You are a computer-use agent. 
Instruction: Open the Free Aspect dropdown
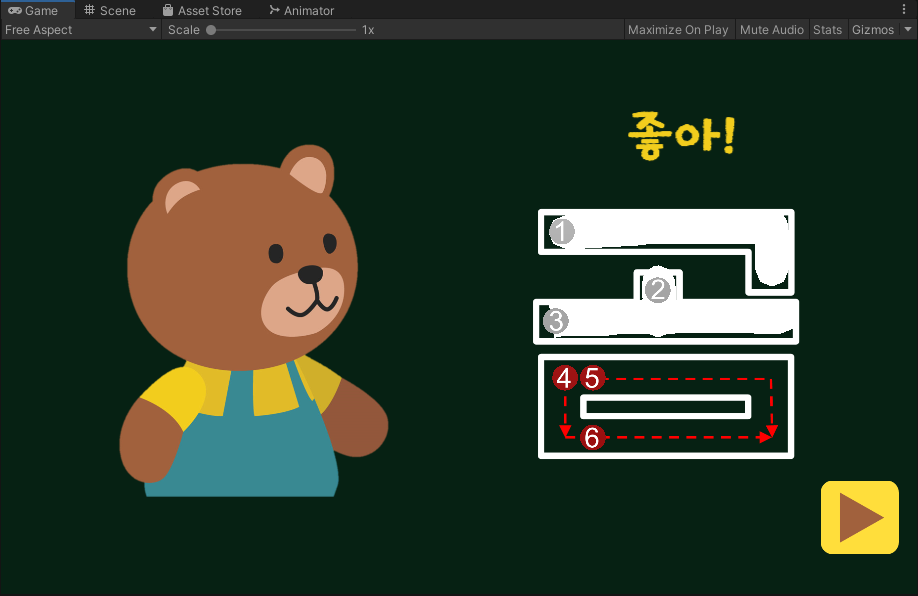point(81,30)
